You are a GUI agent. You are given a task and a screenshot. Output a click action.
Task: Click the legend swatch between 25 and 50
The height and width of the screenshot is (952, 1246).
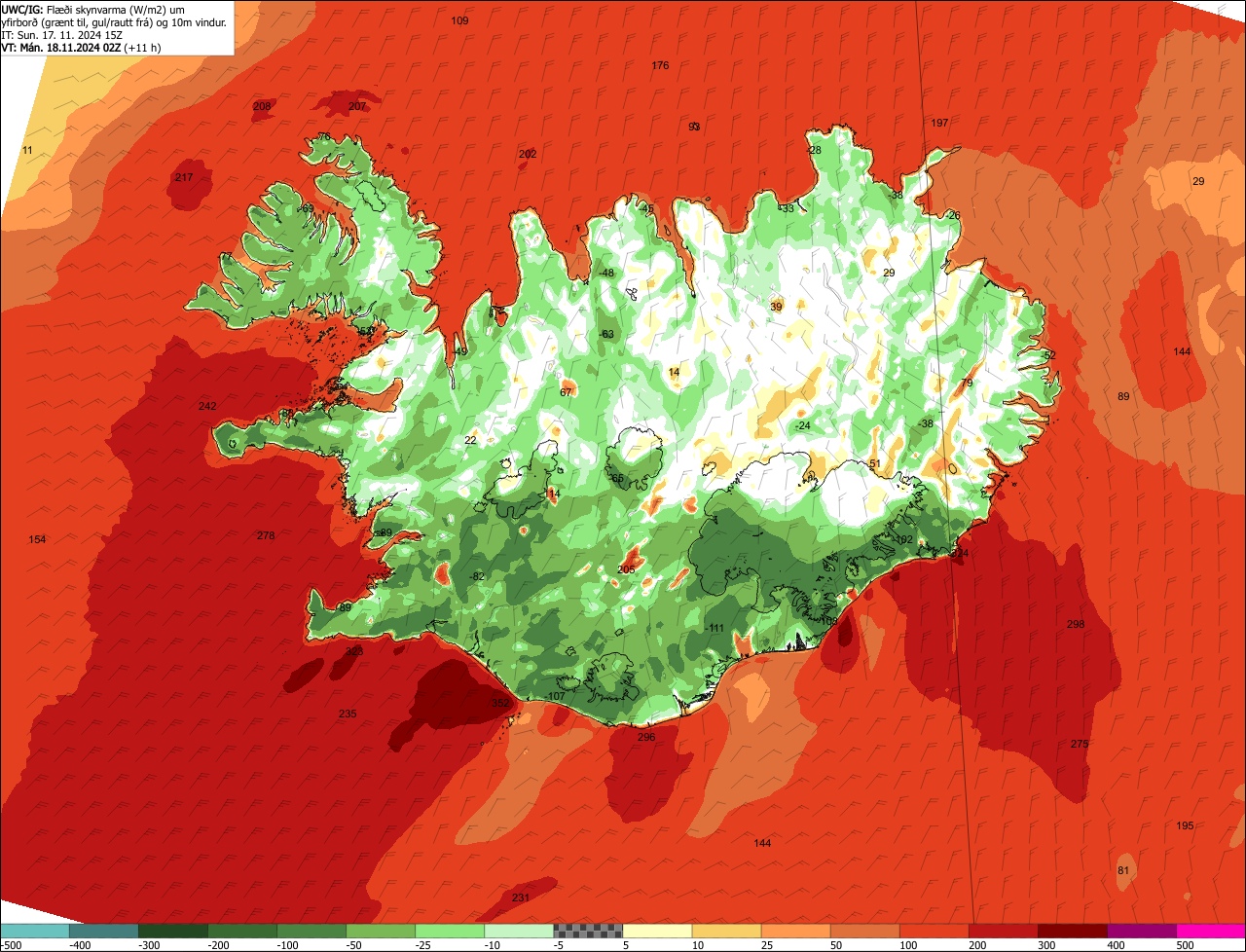(795, 931)
